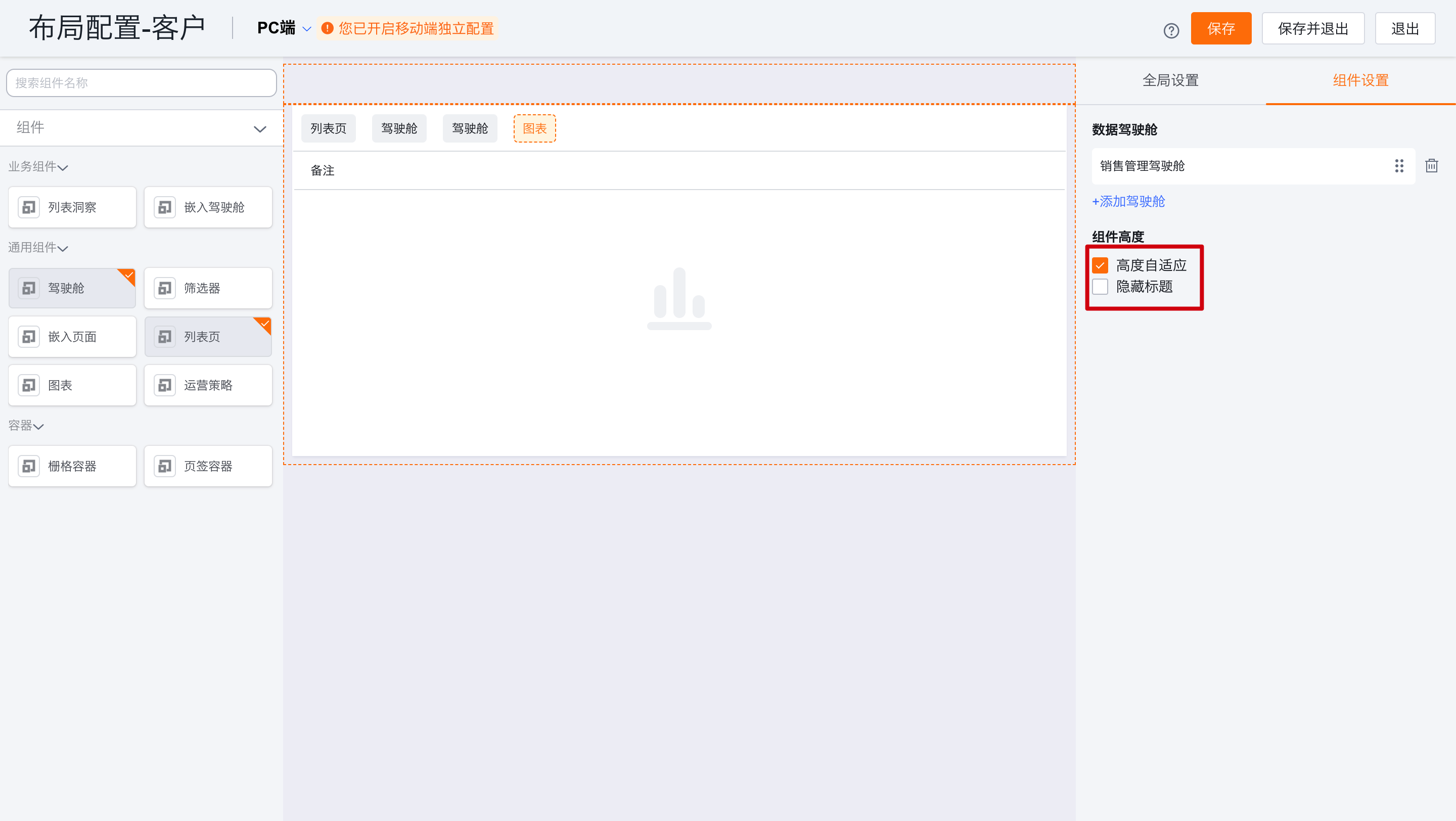Click the 退出 button

(1405, 28)
